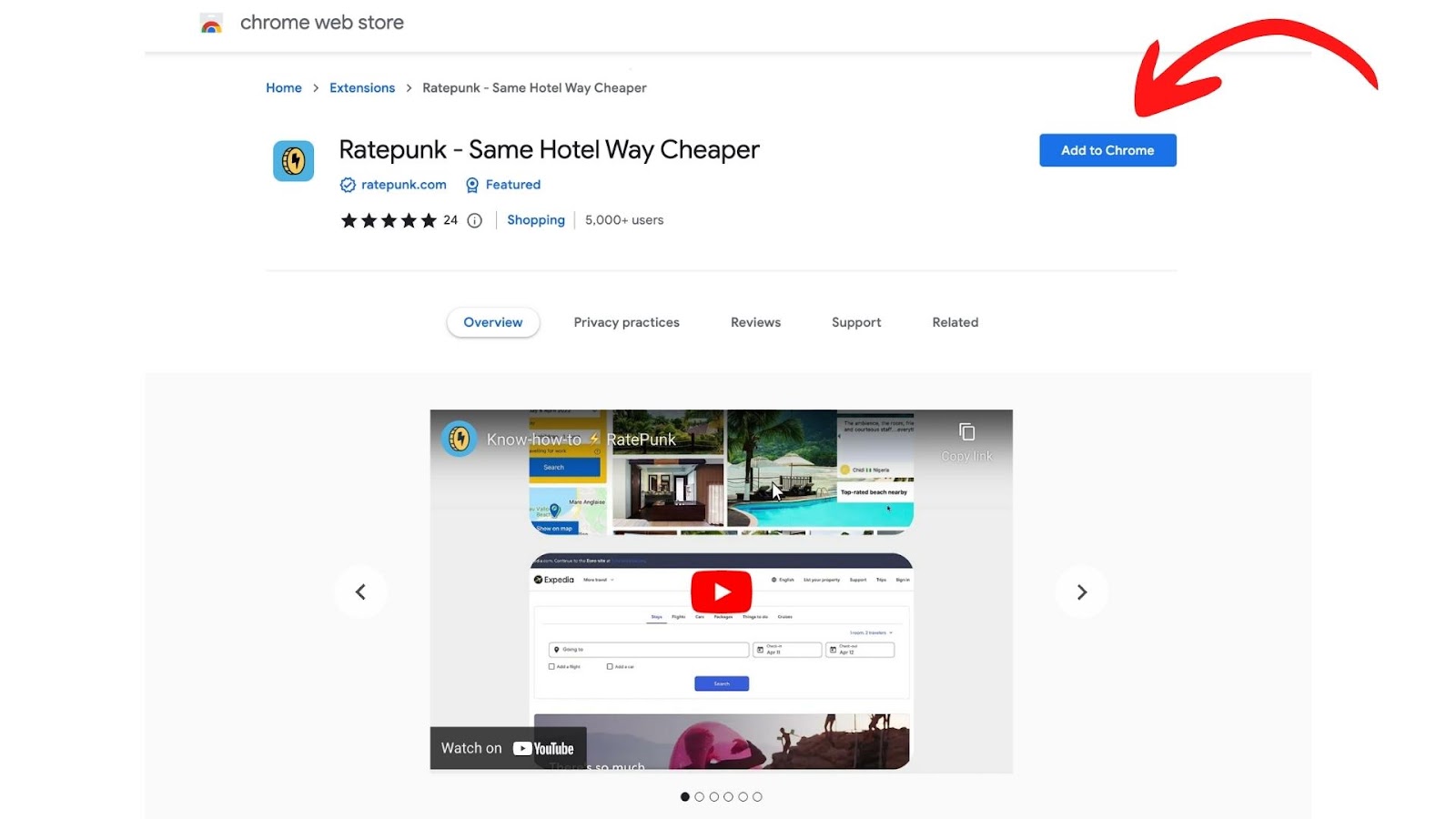Select the Overview tab

pos(493,322)
